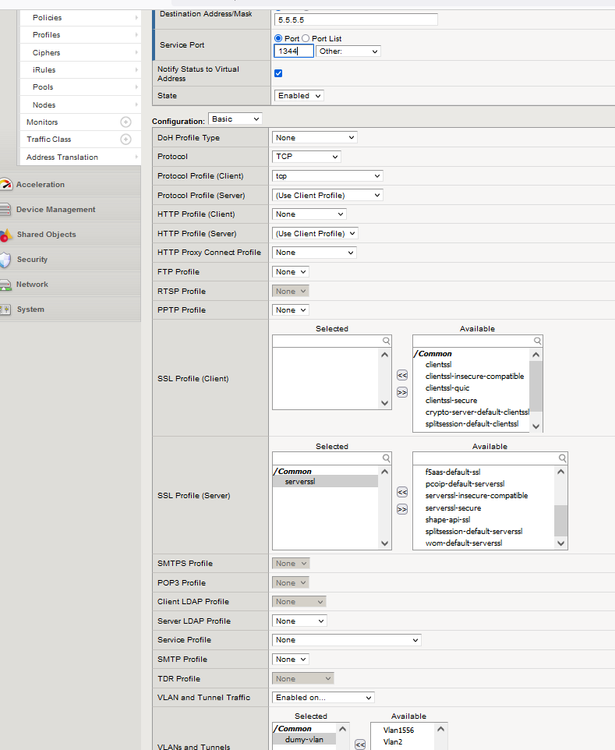Click >> to remove selected SSL Profile (Server)
The height and width of the screenshot is (750, 615).
click(402, 509)
